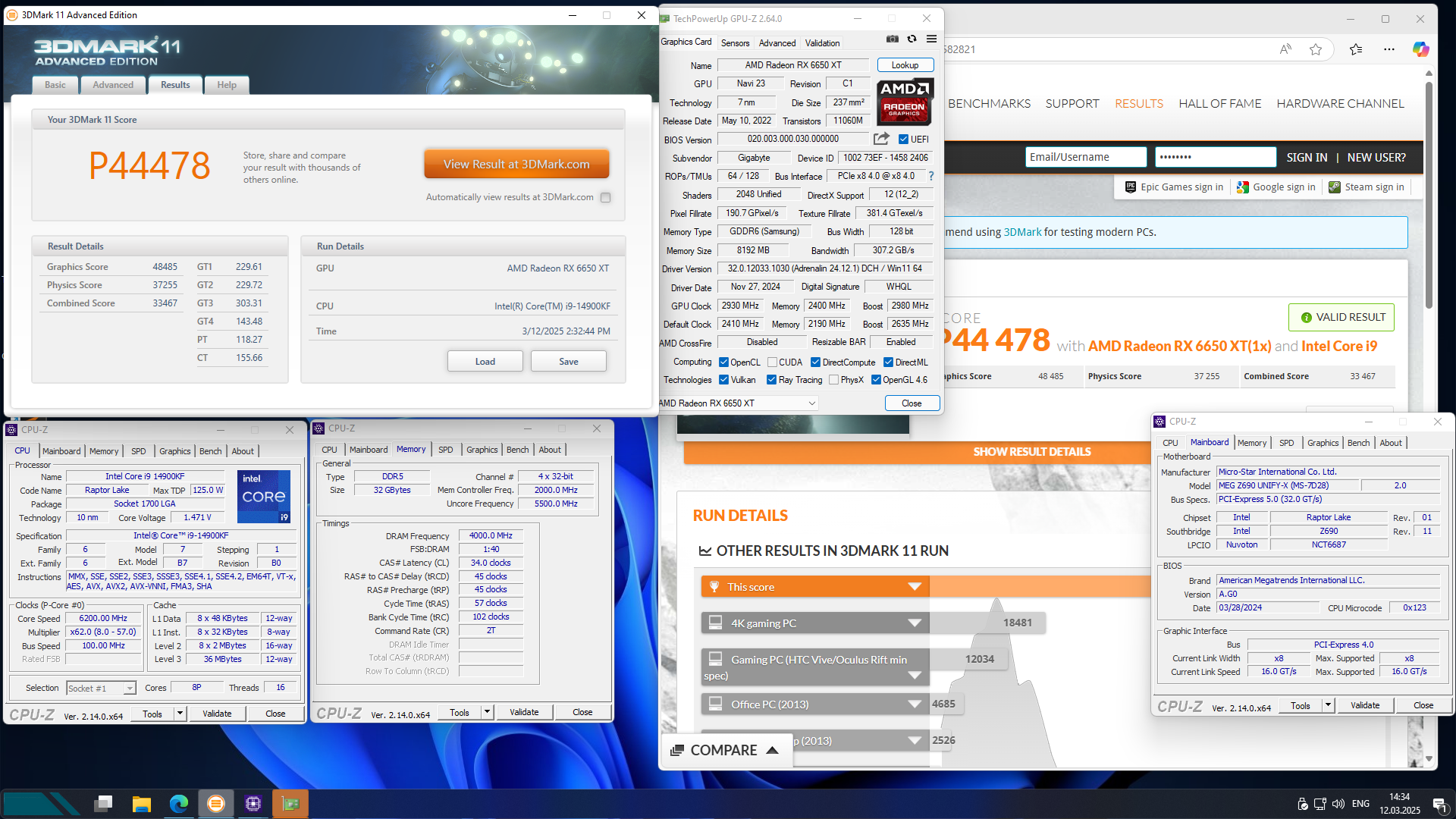Open the GPU-Z hamburger menu icon
Screen dimensions: 1456x819
pyautogui.click(x=931, y=39)
